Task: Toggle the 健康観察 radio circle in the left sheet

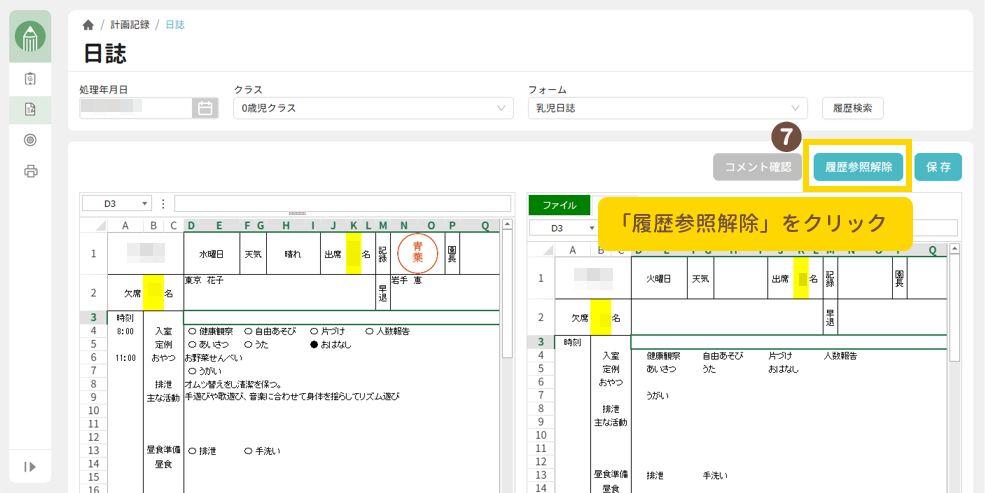Action: coord(192,331)
